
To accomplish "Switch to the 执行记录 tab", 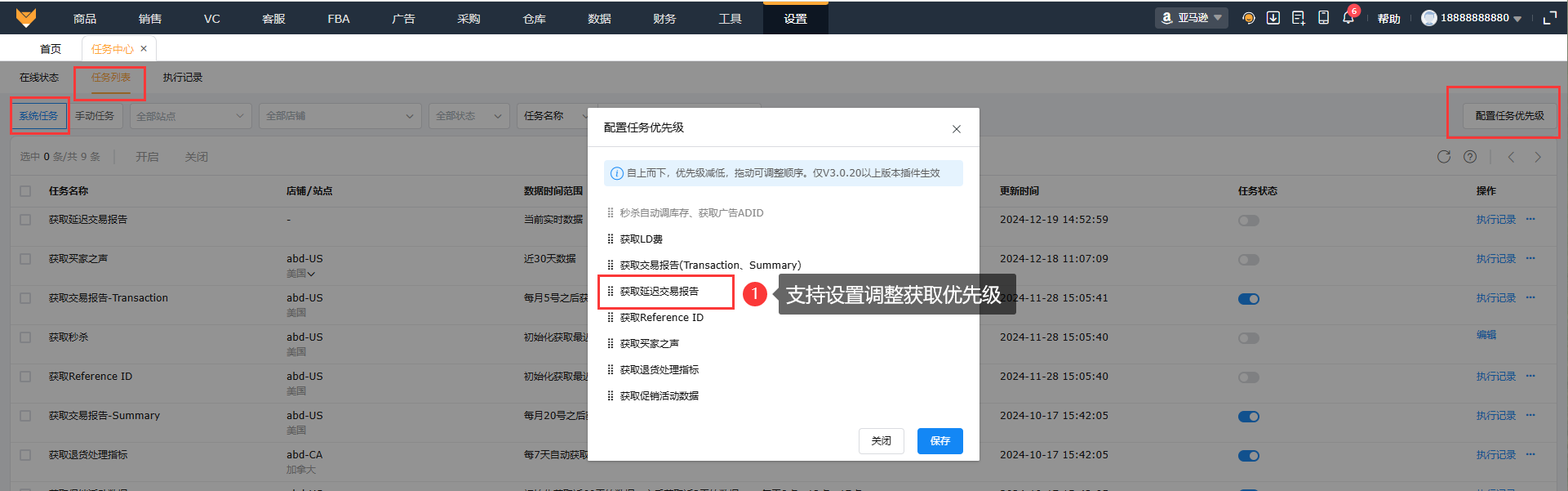I will tap(183, 78).
